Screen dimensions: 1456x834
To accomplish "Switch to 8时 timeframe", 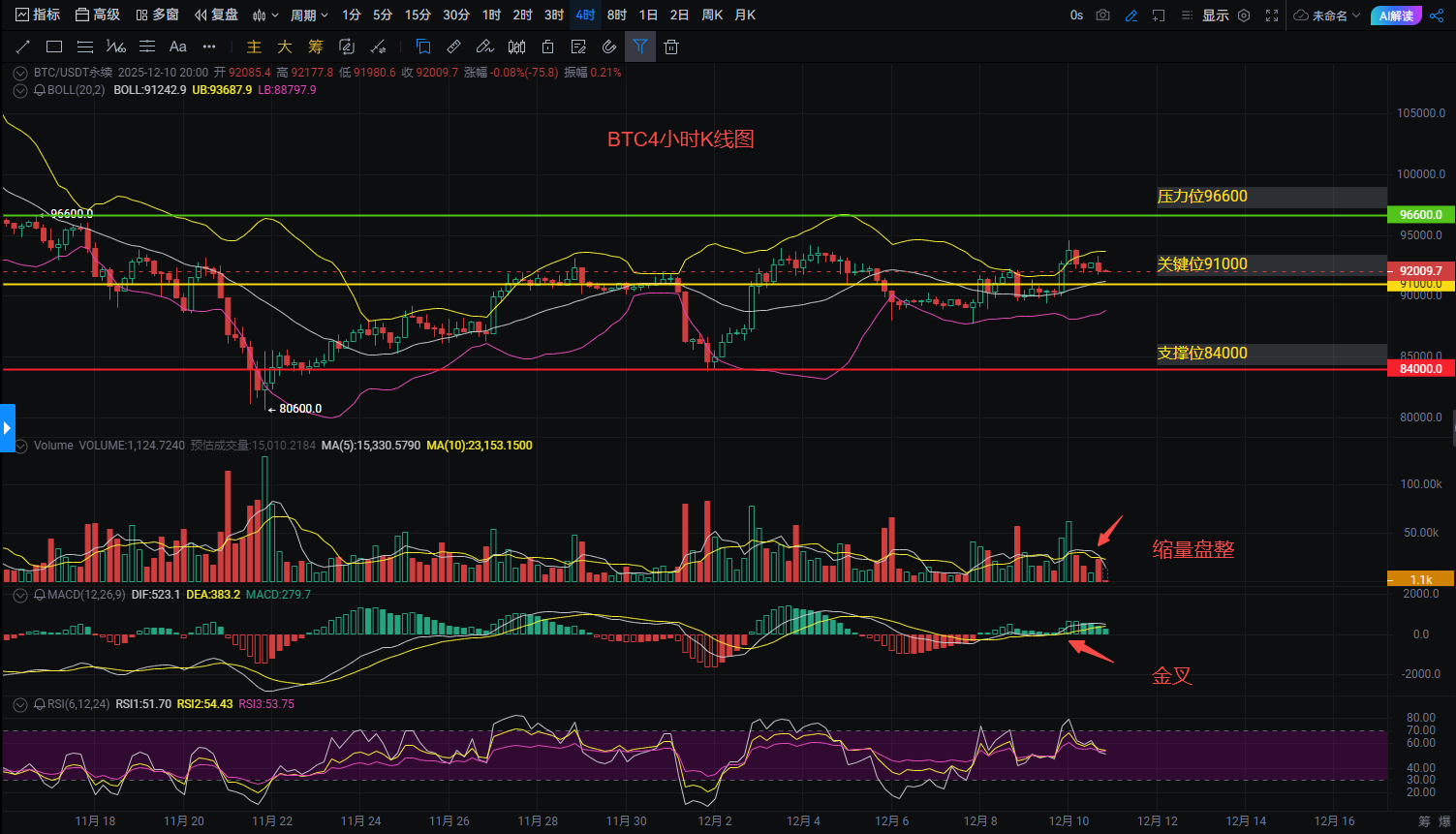I will click(x=617, y=15).
